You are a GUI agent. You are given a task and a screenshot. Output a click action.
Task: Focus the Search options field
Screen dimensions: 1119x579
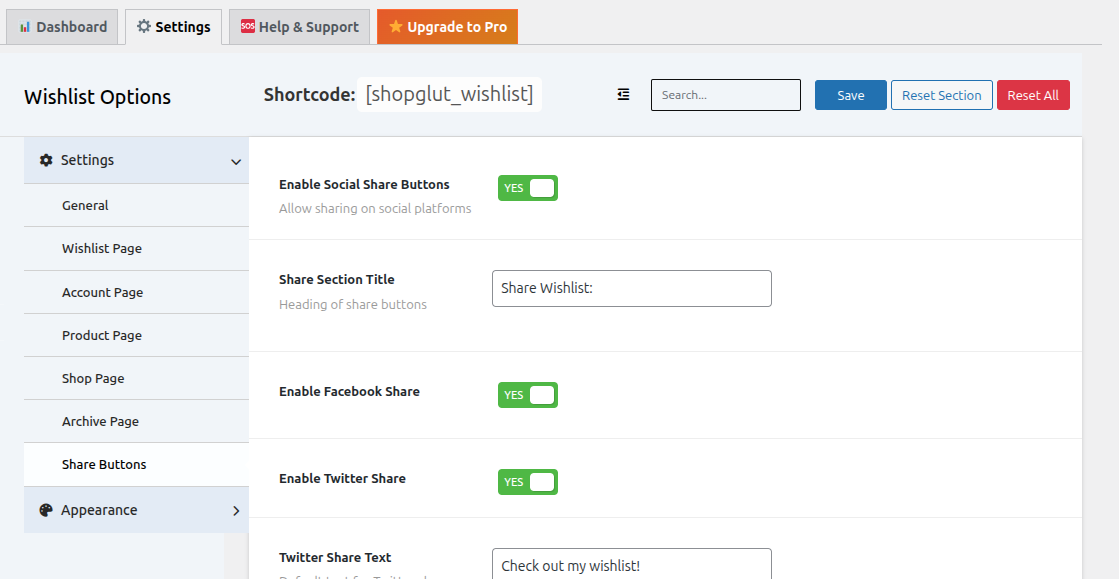(726, 95)
